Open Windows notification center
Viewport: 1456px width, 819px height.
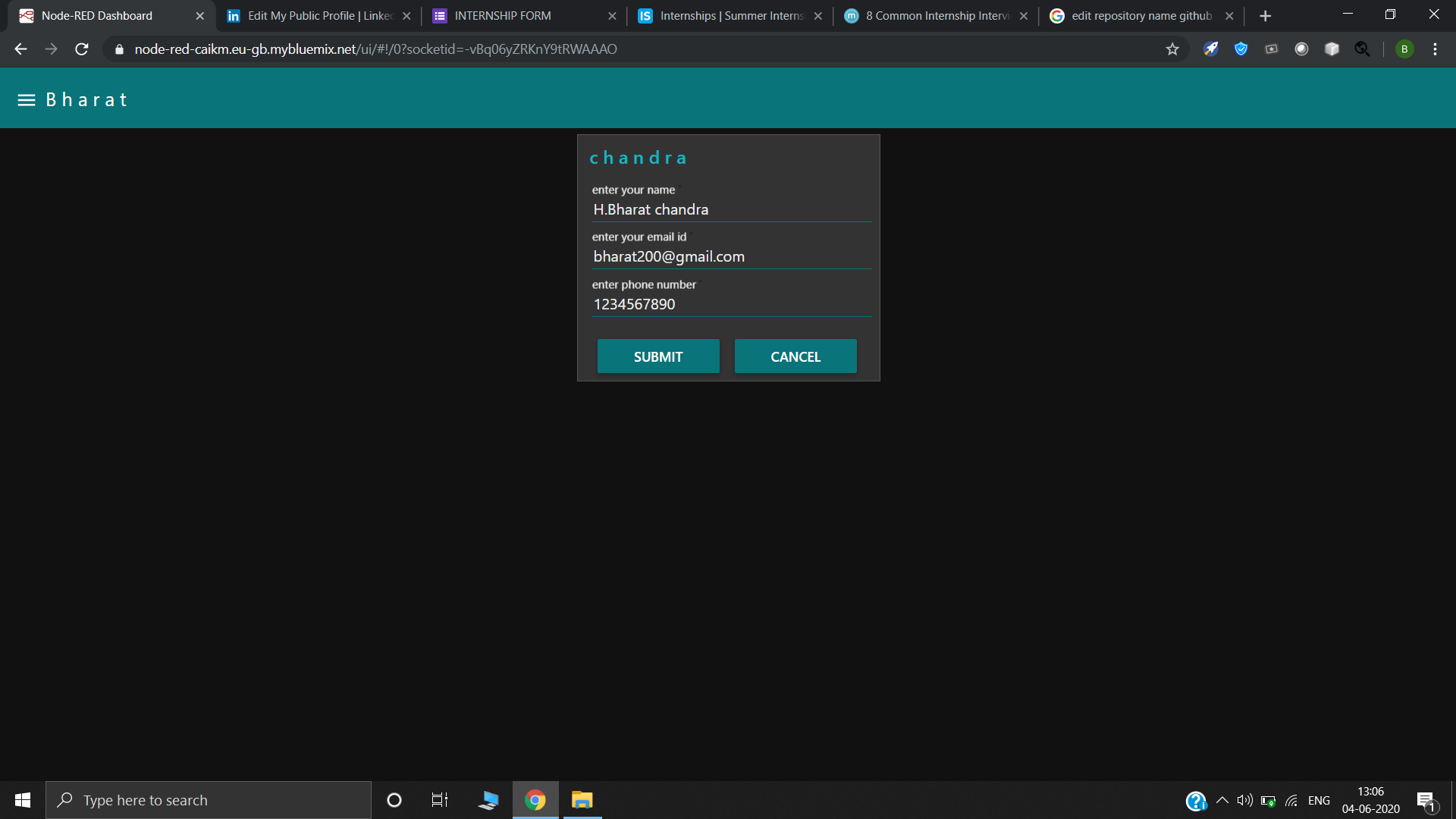tap(1426, 801)
